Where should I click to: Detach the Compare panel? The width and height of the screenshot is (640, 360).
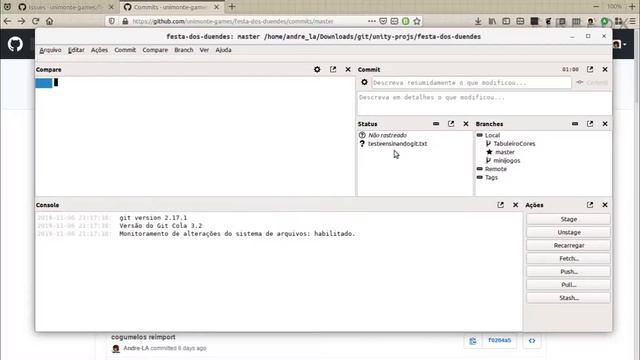click(x=333, y=69)
